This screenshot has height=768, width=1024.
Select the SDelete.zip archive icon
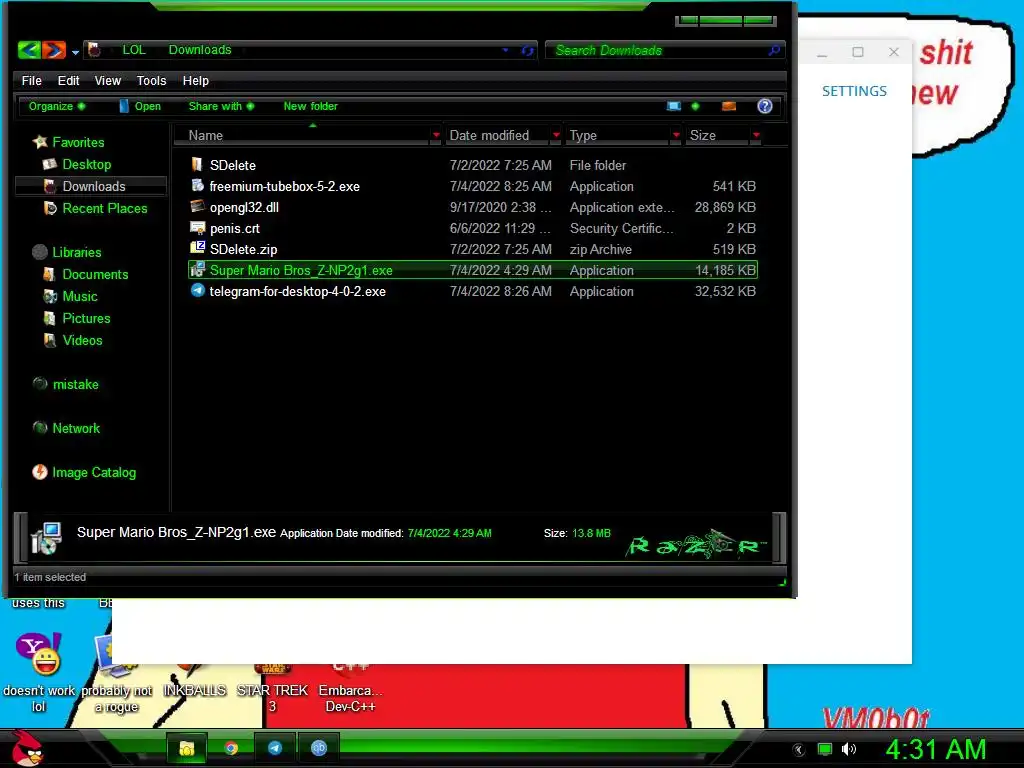click(197, 248)
